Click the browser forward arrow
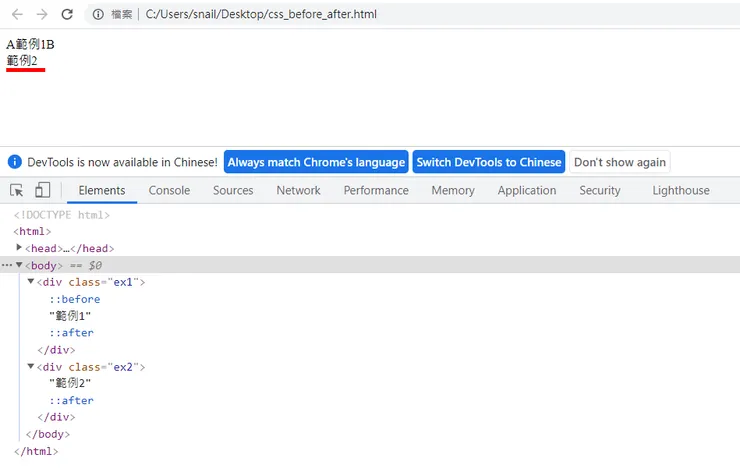This screenshot has width=740, height=473. pyautogui.click(x=42, y=15)
